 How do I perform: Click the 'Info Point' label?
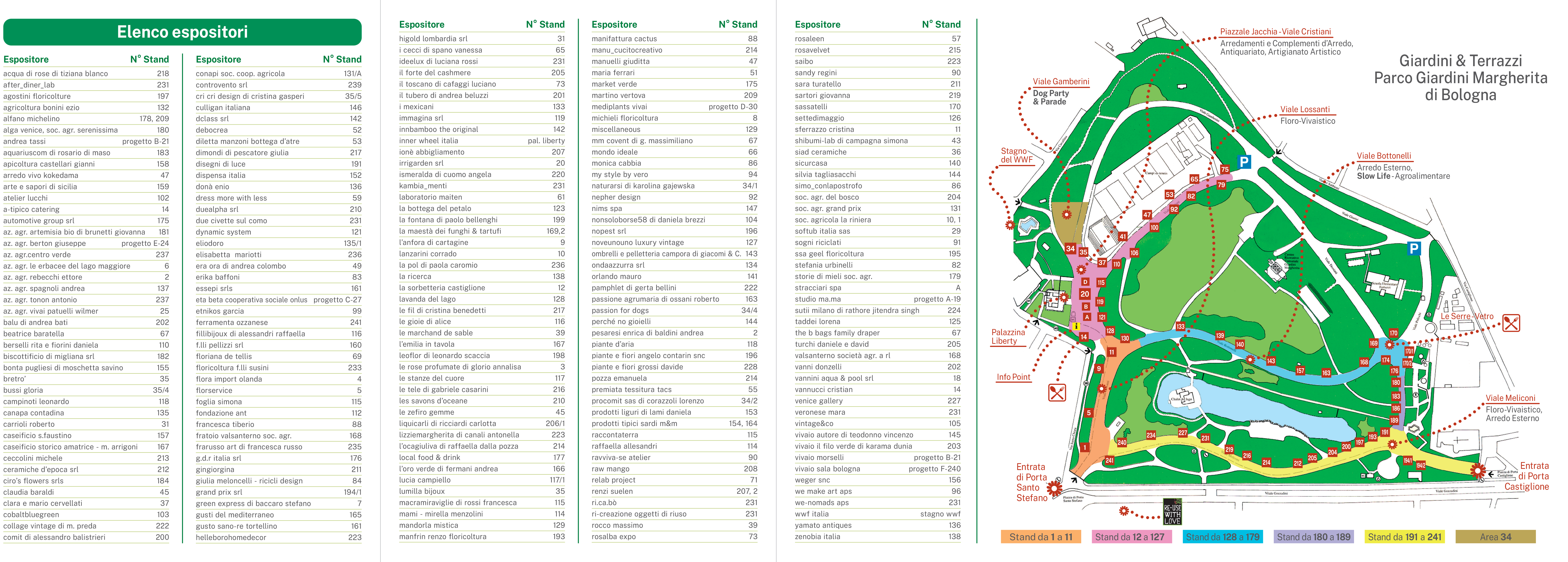(1013, 377)
